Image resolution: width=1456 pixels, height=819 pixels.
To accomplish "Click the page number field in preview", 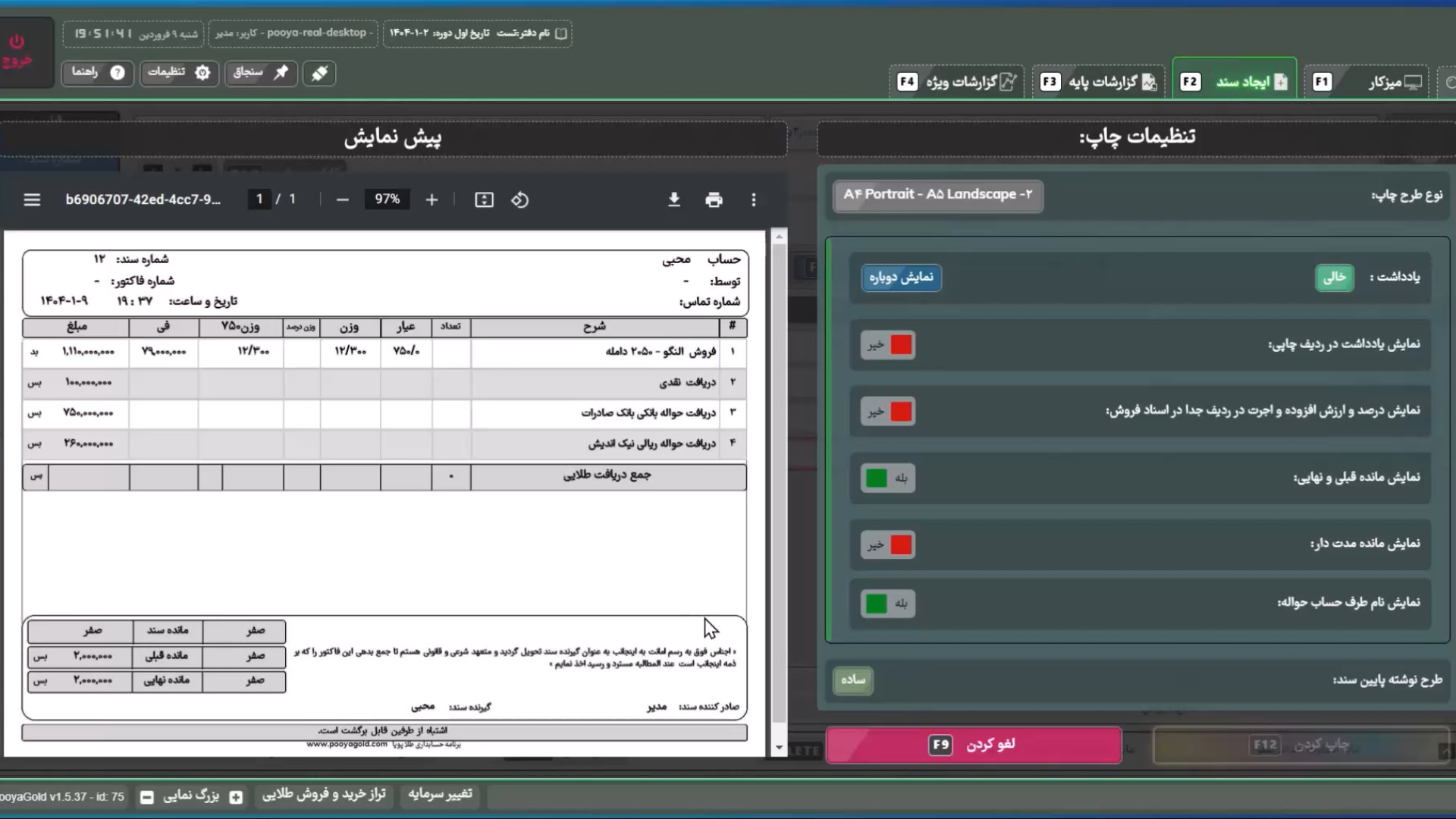I will [259, 199].
